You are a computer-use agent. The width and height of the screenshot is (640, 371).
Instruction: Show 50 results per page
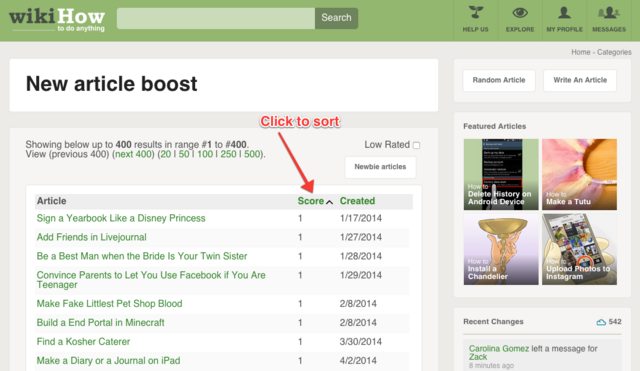(x=184, y=154)
